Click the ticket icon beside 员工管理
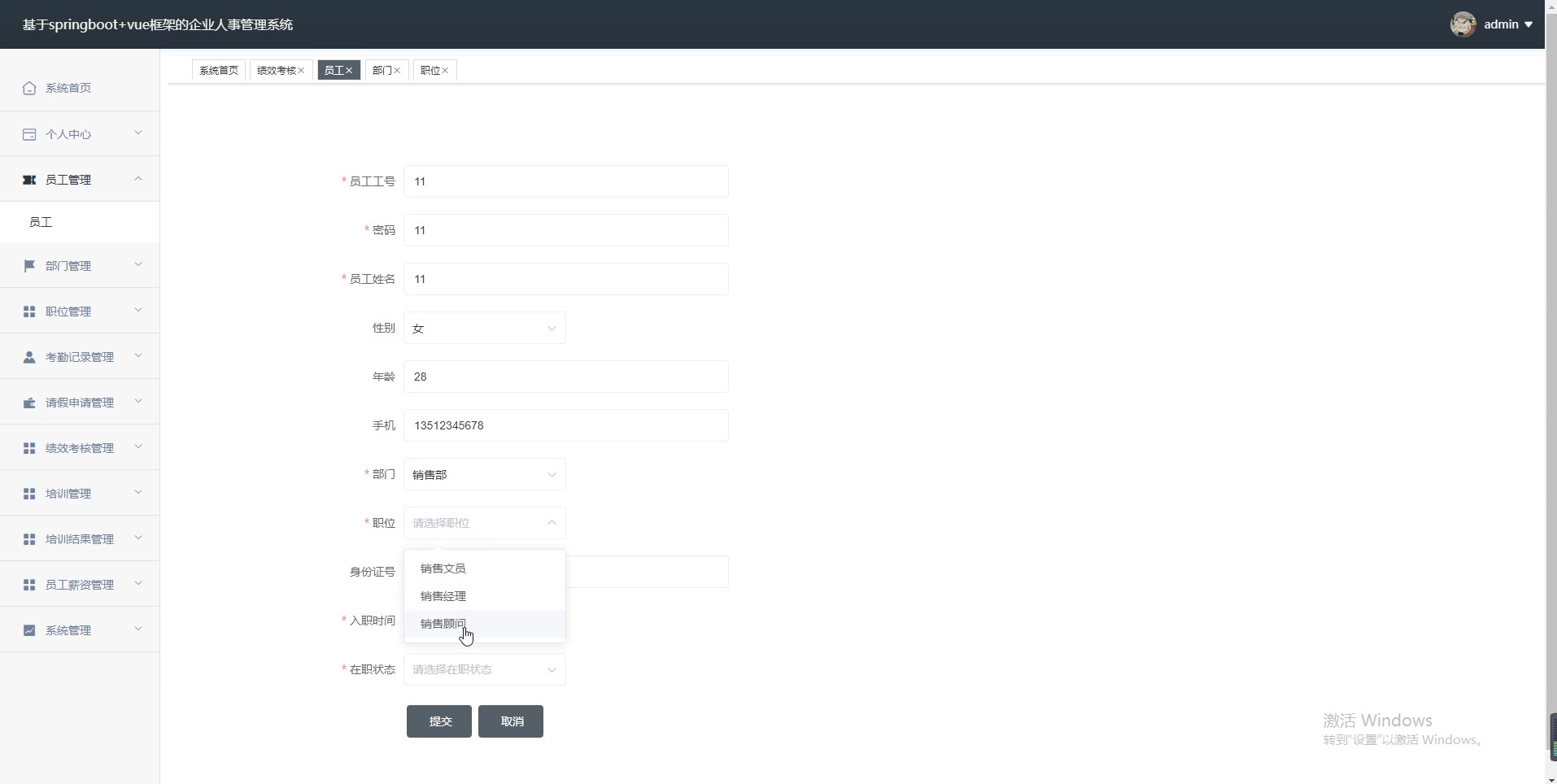This screenshot has height=784, width=1557. click(x=29, y=180)
